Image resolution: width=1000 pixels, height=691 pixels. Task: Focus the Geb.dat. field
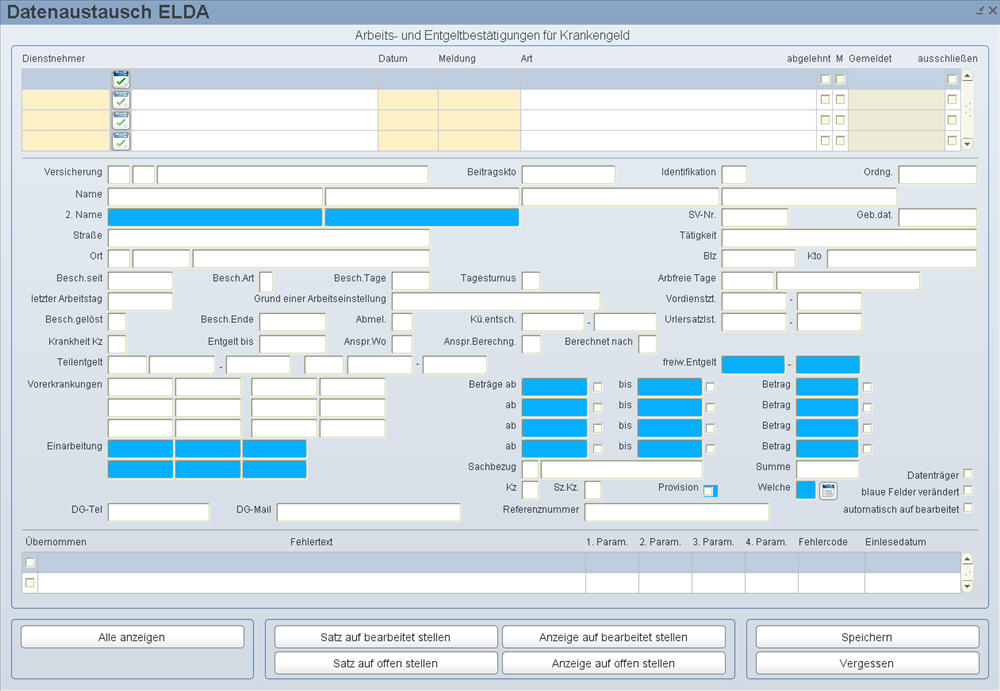click(938, 217)
